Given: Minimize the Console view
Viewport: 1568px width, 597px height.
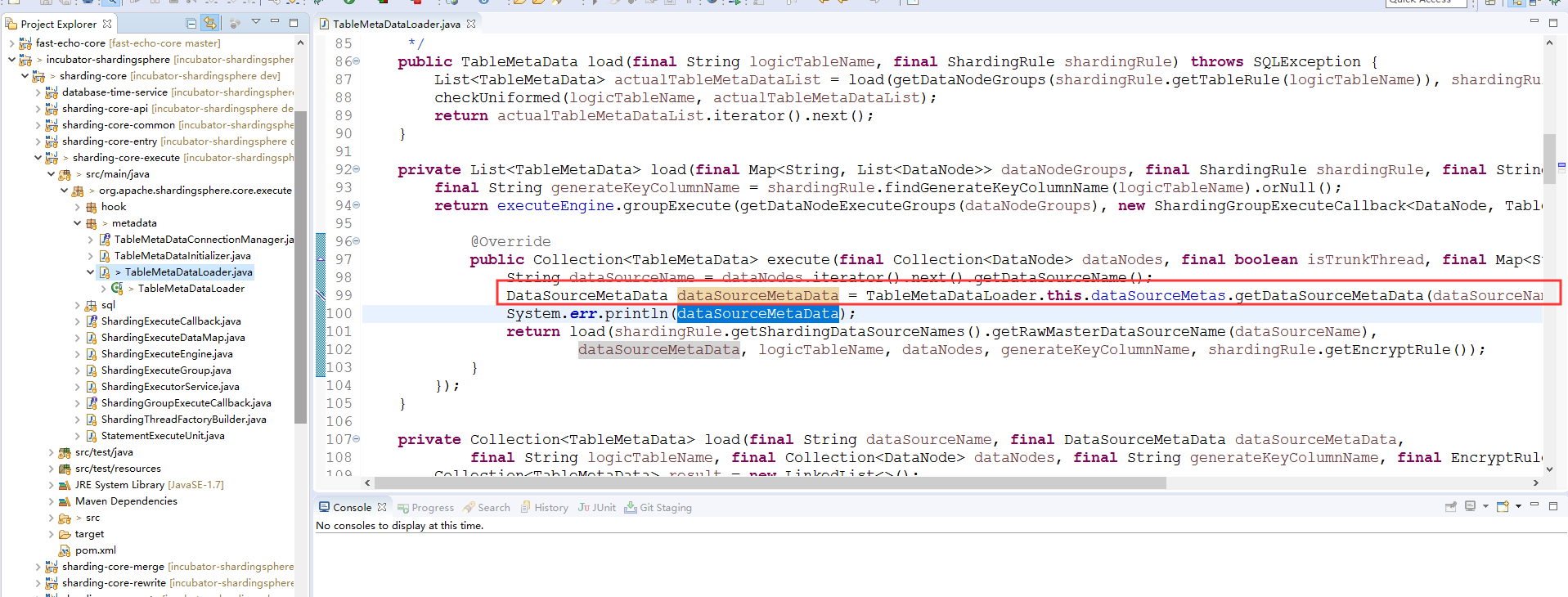Looking at the screenshot, I should (1534, 505).
